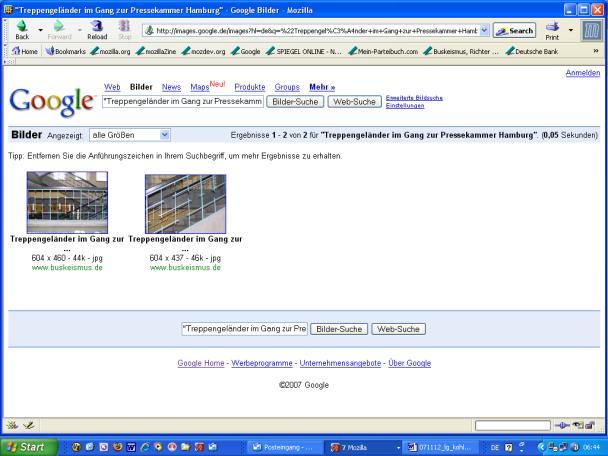608x456 pixels.
Task: Launch Word from the Quick Launch bar
Action: coord(131,447)
